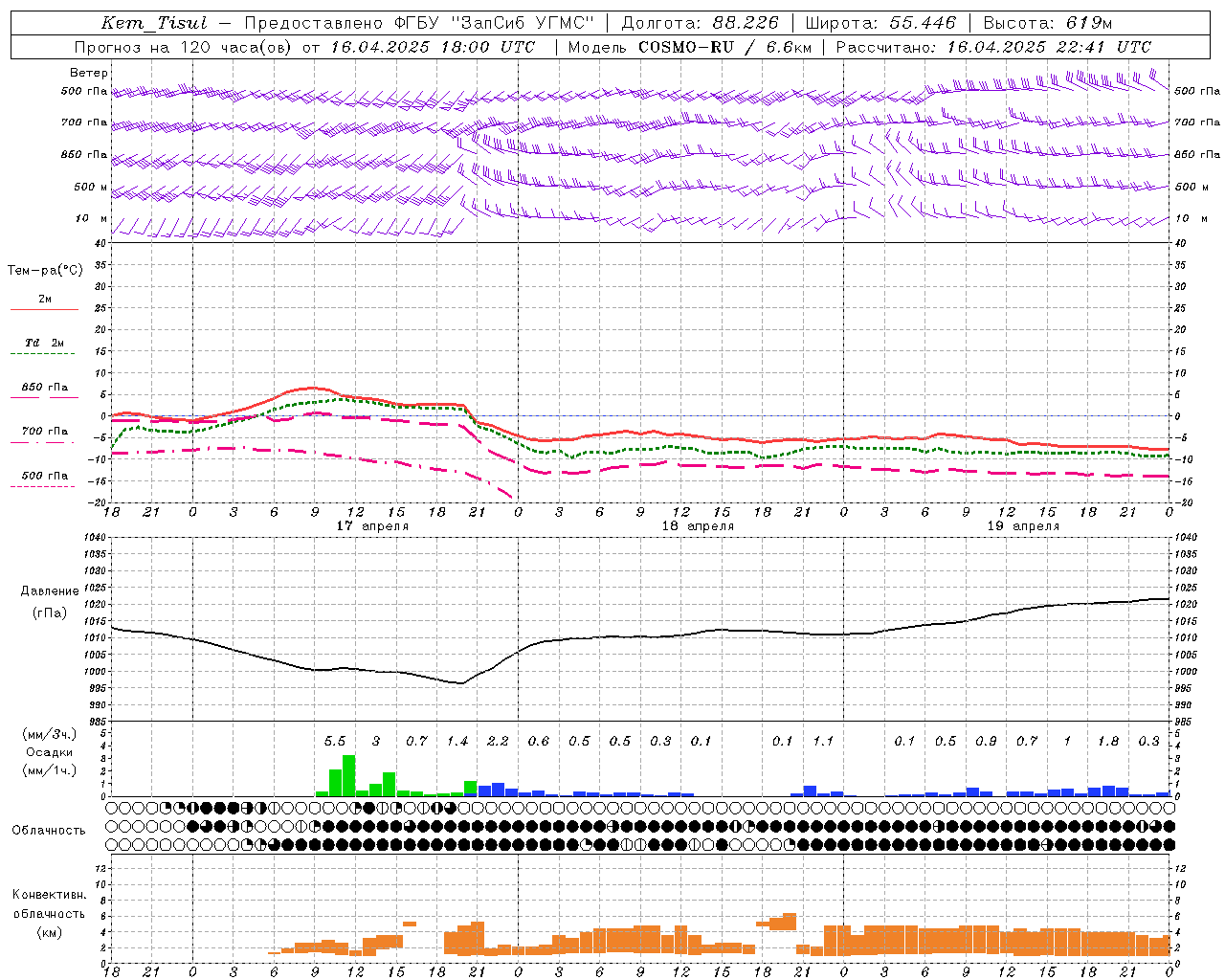Click the (мм/1ч.) precipitation unit label
Viewport: 1225px width, 980px height.
[49, 770]
